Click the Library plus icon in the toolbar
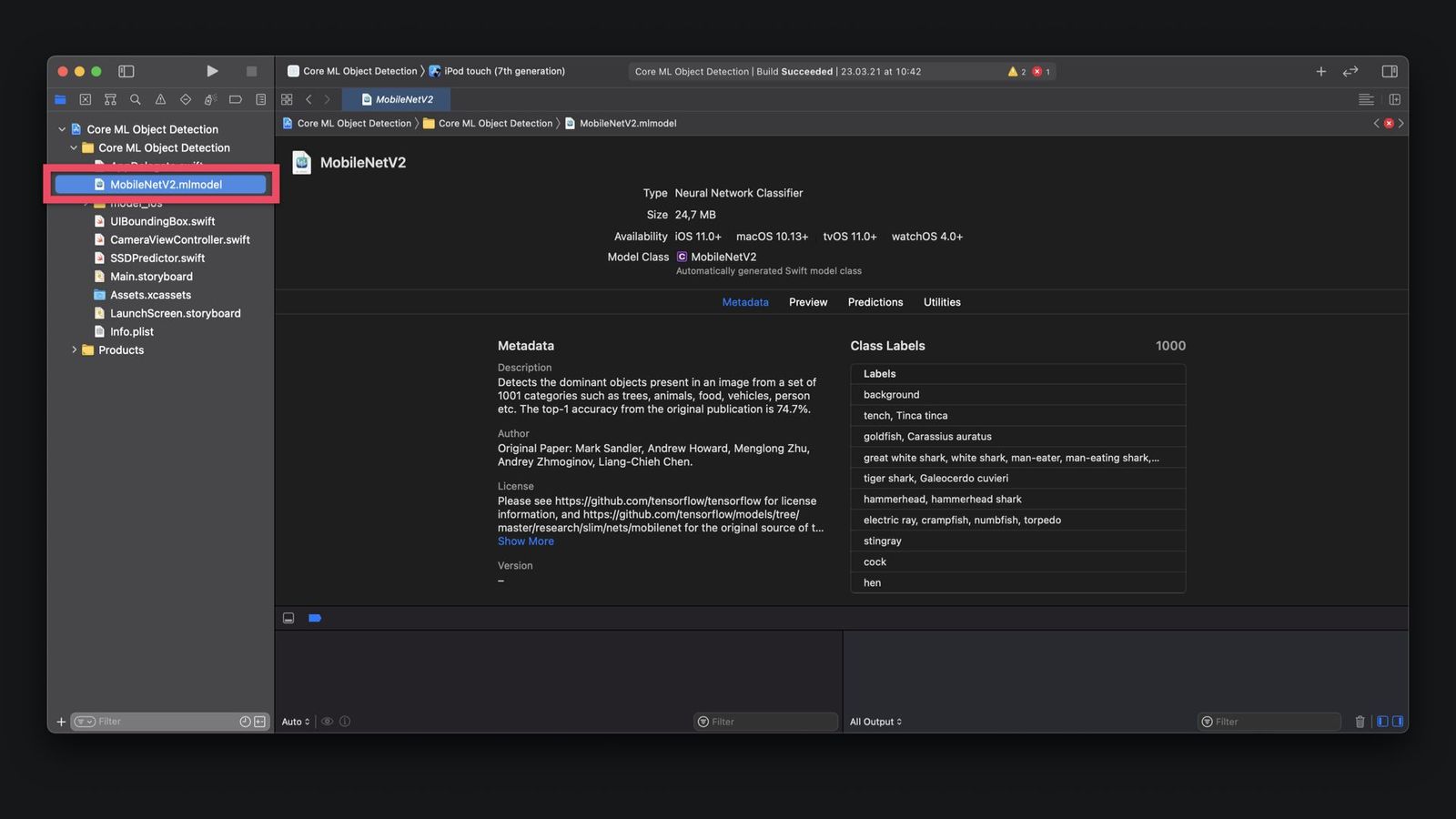 [x=1321, y=71]
